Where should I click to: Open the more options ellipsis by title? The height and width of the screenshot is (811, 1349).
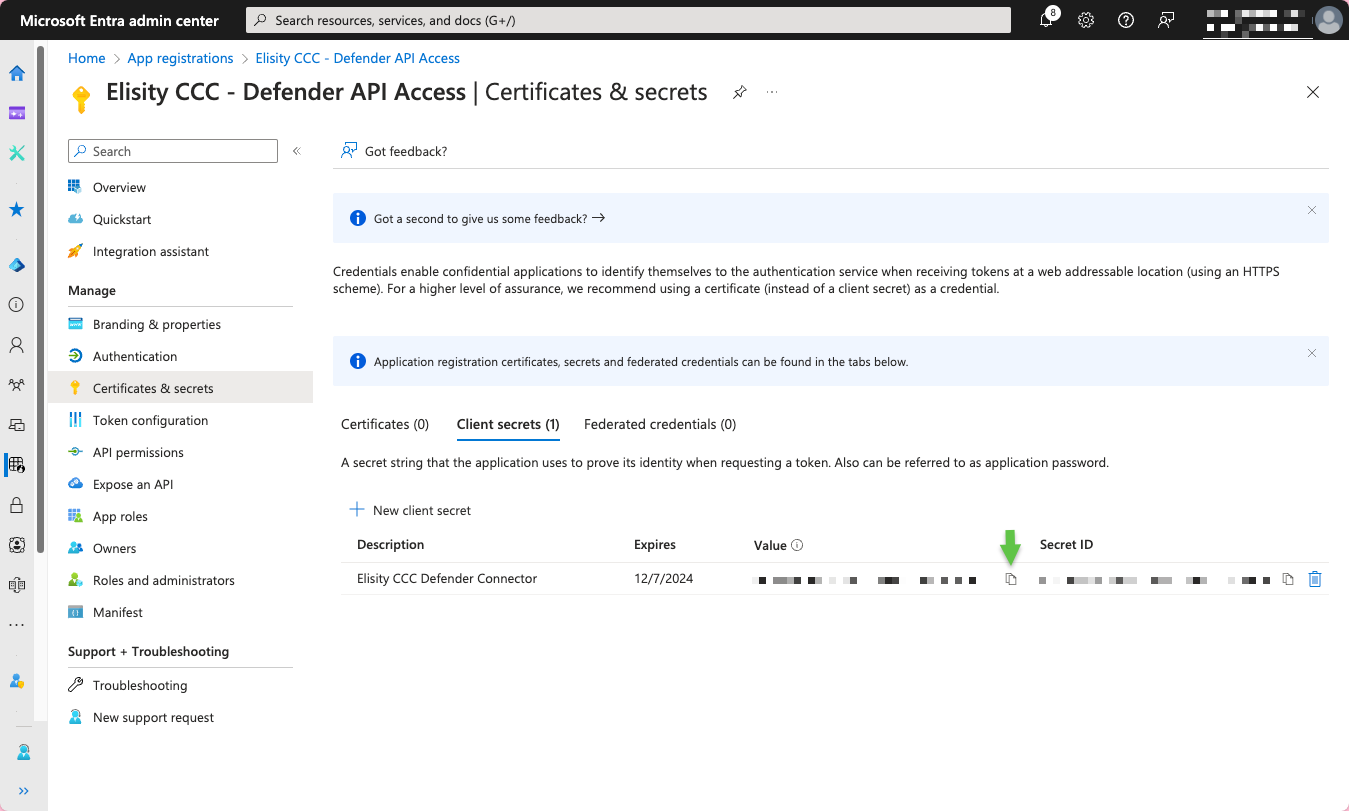coord(772,92)
